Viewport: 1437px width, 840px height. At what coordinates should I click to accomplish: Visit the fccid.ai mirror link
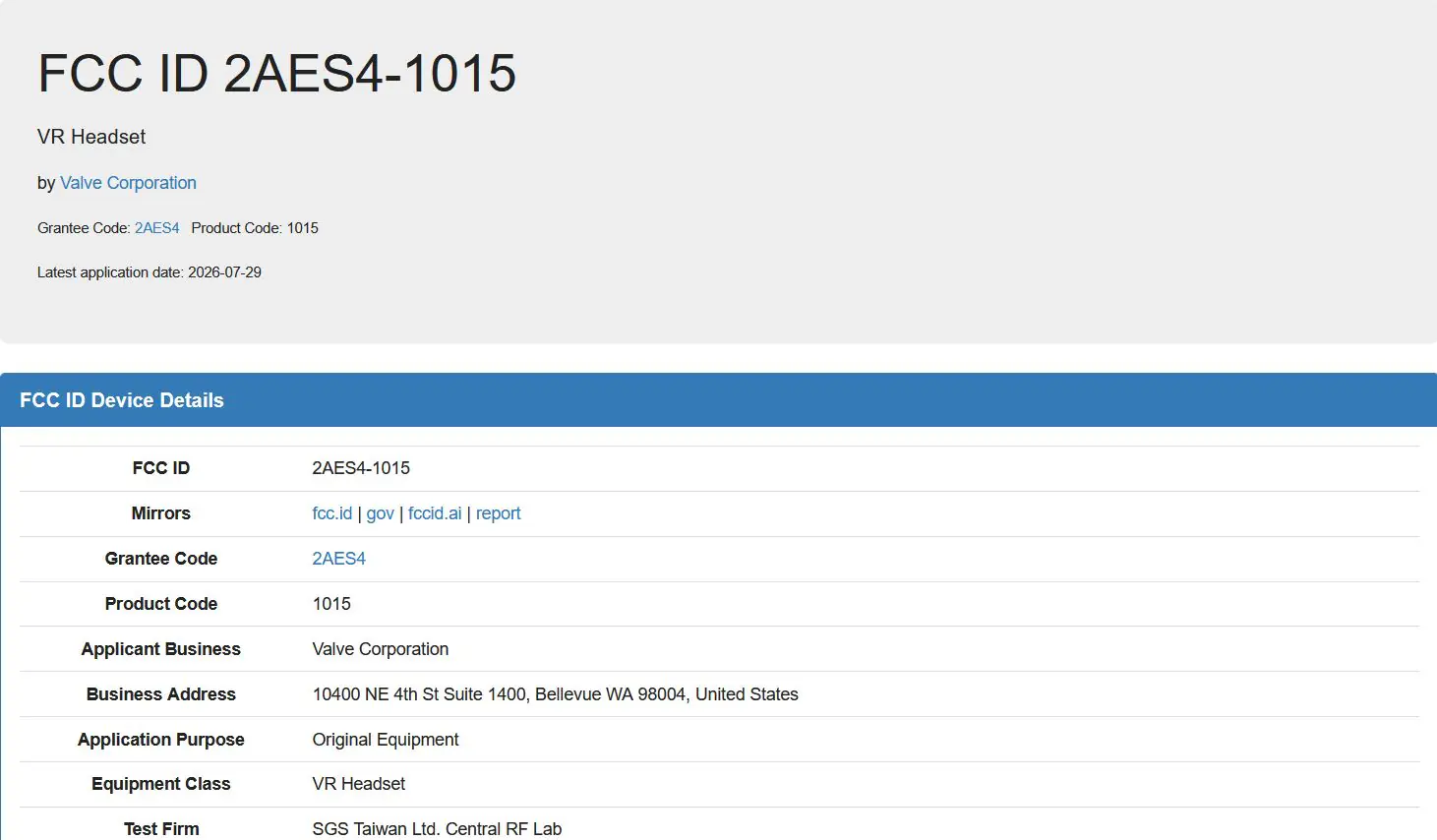pyautogui.click(x=435, y=513)
